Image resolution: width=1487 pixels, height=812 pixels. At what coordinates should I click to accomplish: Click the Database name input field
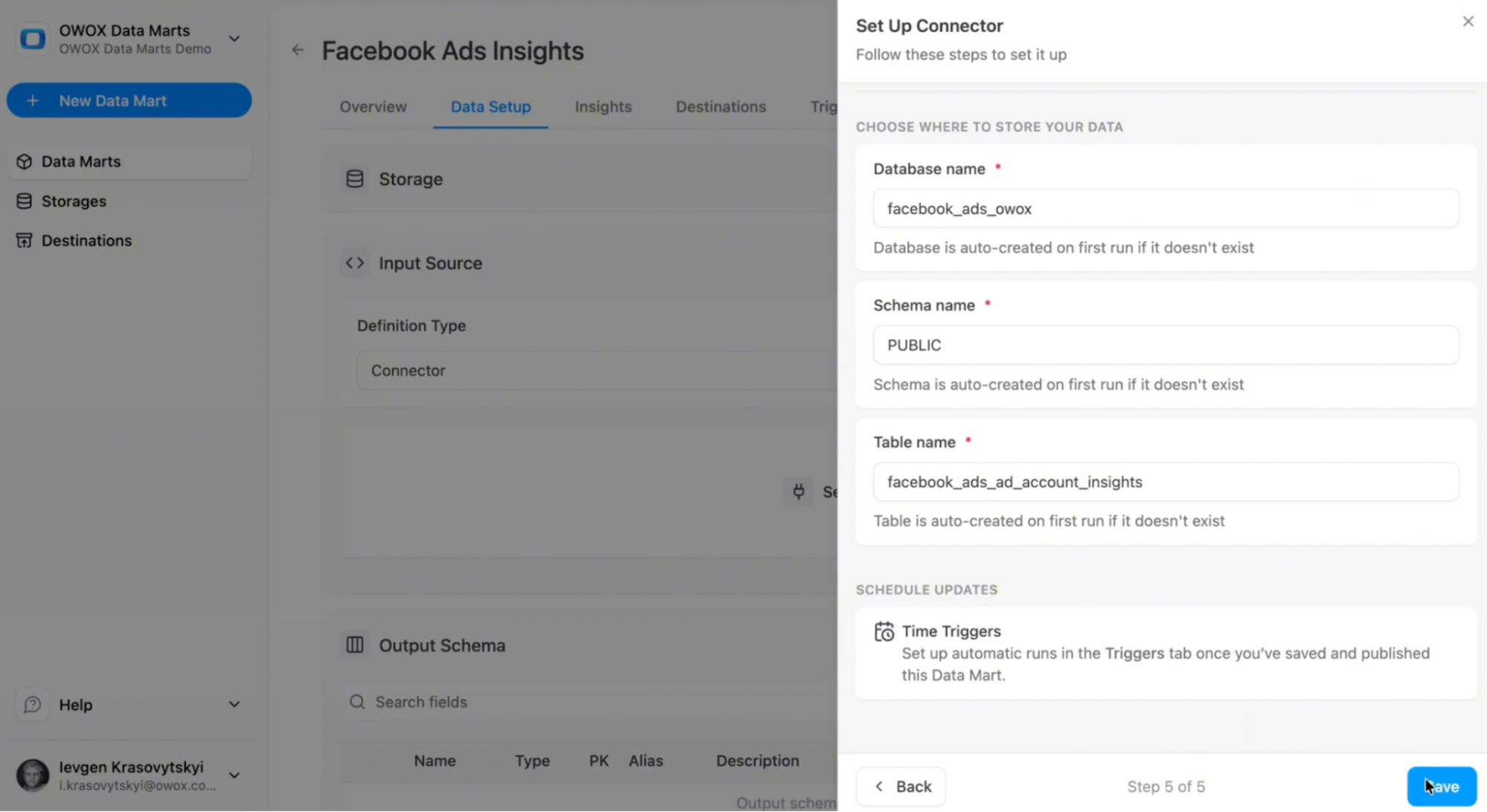pyautogui.click(x=1165, y=208)
